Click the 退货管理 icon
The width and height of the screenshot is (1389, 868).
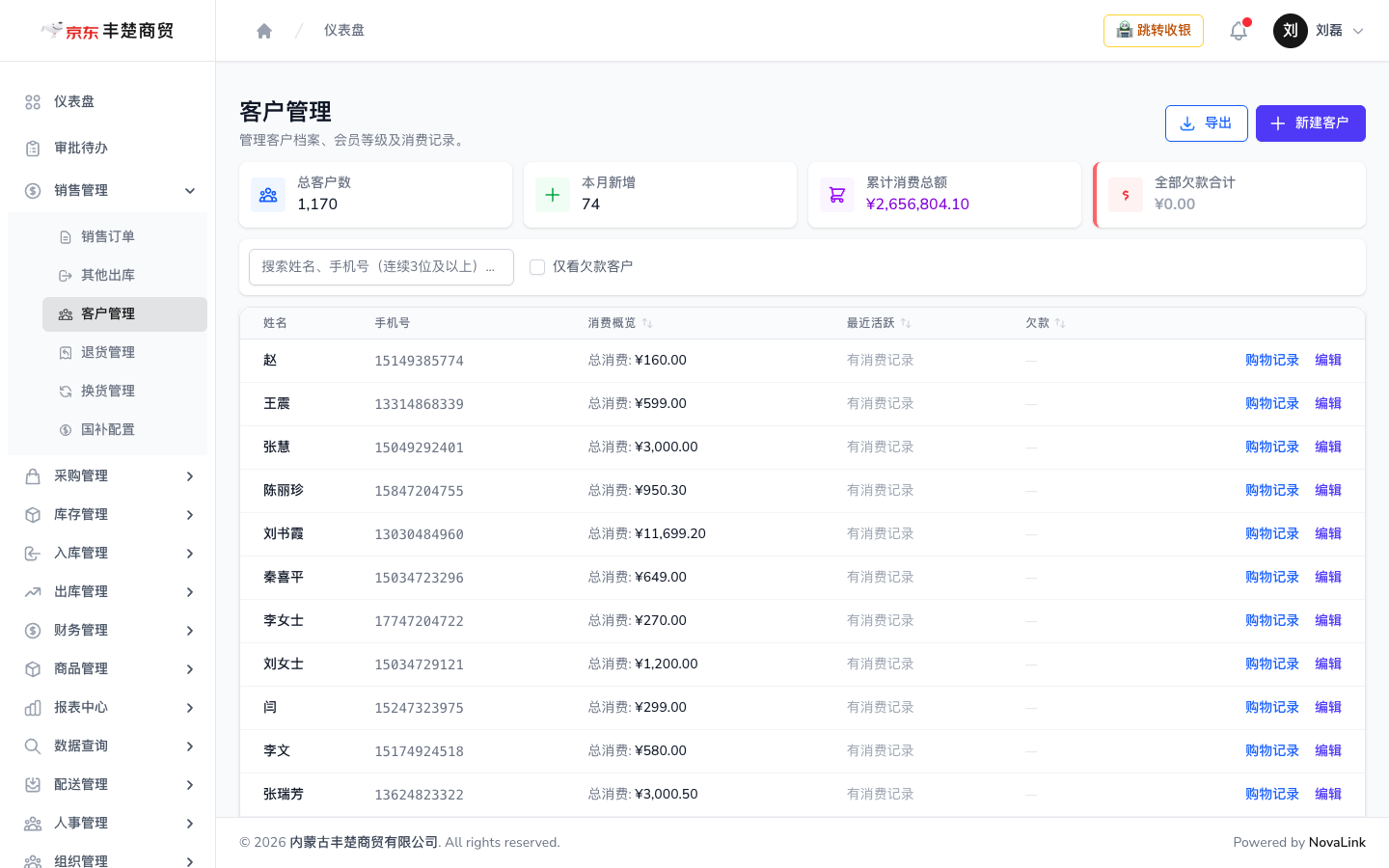[66, 353]
